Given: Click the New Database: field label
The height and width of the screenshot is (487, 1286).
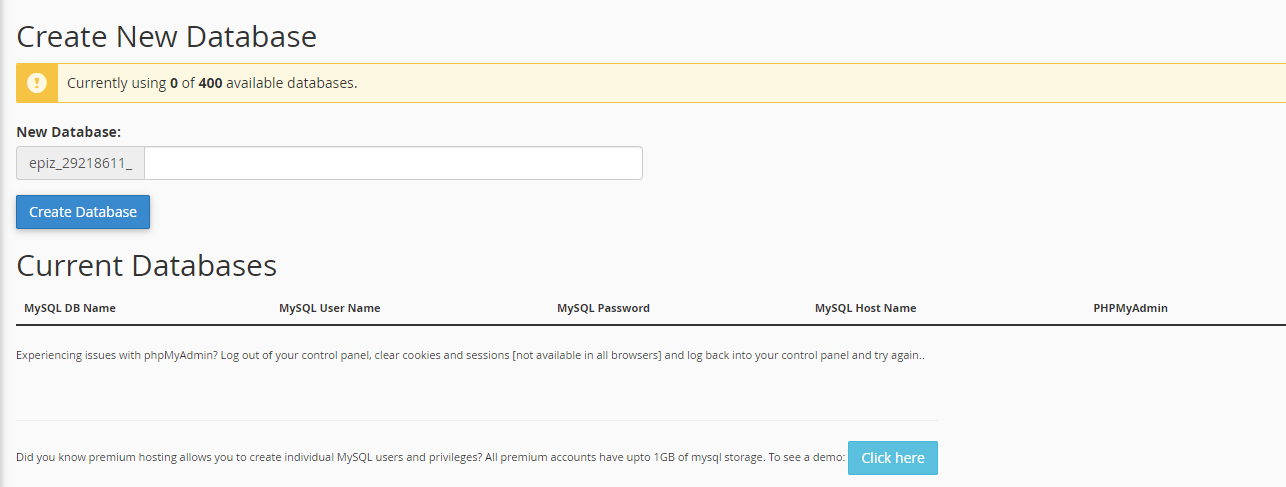Looking at the screenshot, I should [x=69, y=132].
